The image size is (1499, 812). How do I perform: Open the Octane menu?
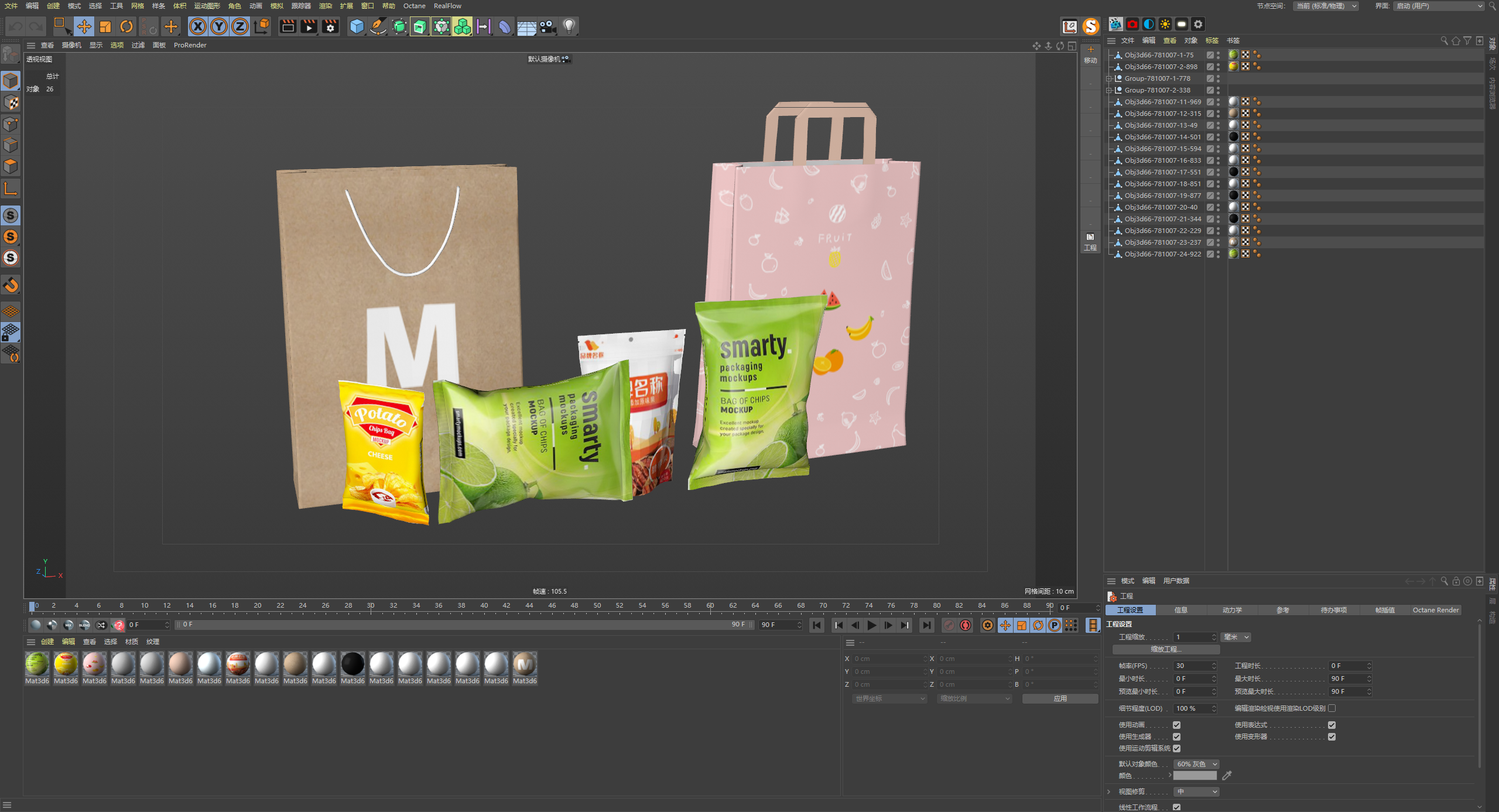pyautogui.click(x=414, y=6)
